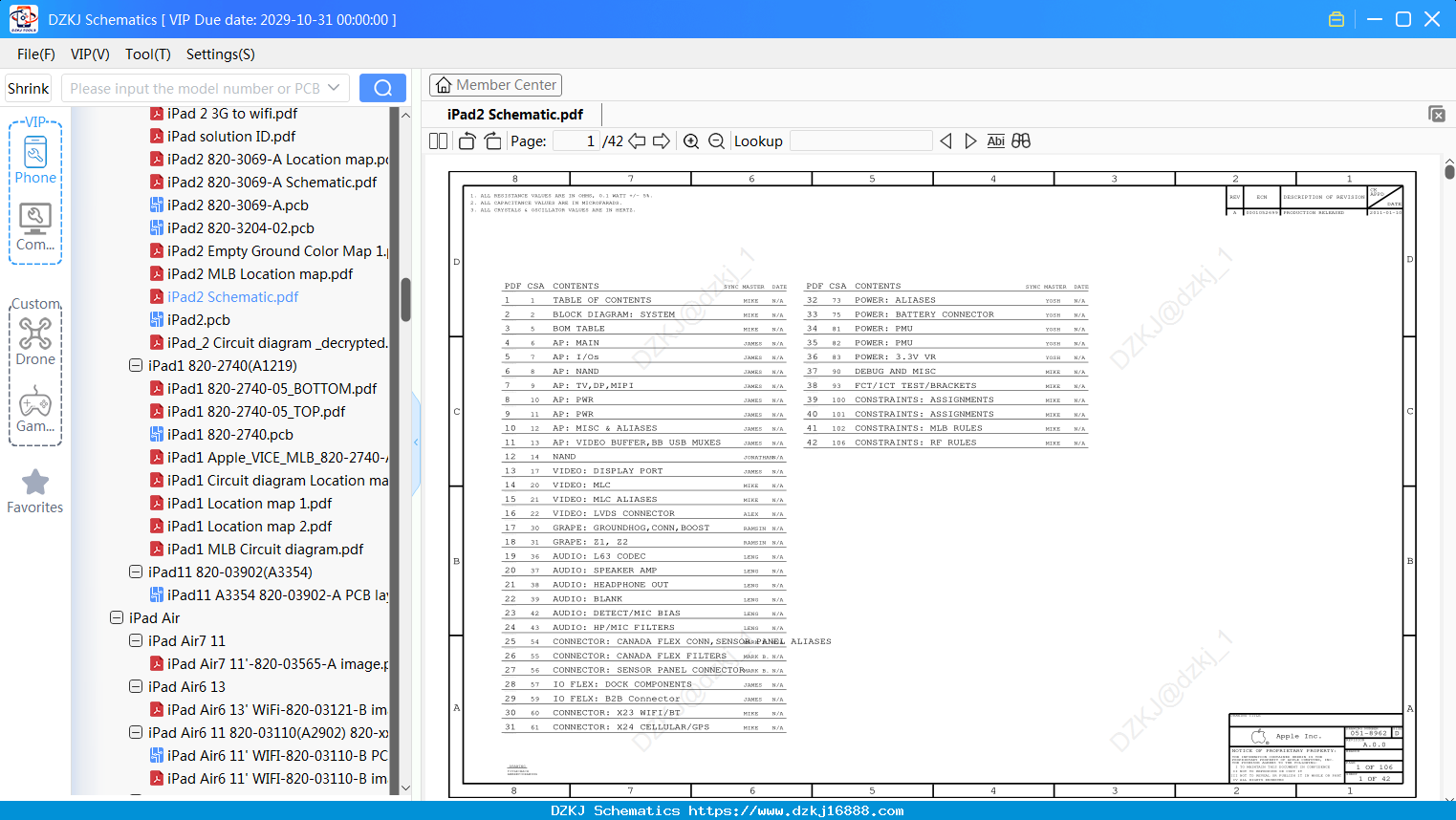The image size is (1456, 820).
Task: Open the briefcase icon in the title bar
Action: (1336, 19)
